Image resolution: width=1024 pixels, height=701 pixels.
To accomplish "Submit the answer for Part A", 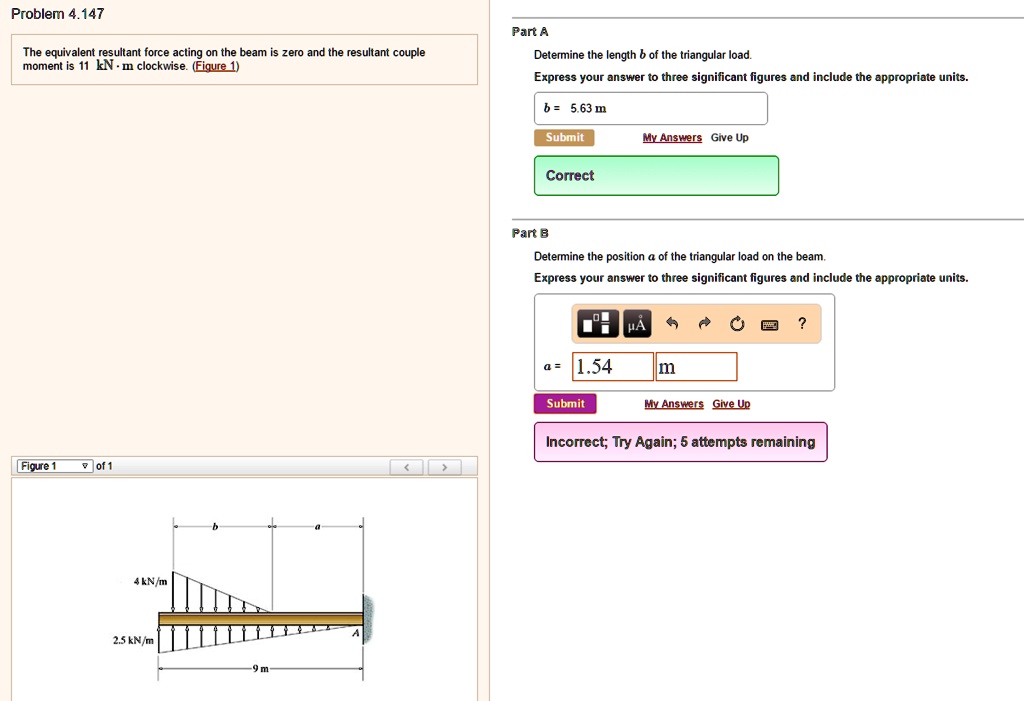I will click(564, 137).
